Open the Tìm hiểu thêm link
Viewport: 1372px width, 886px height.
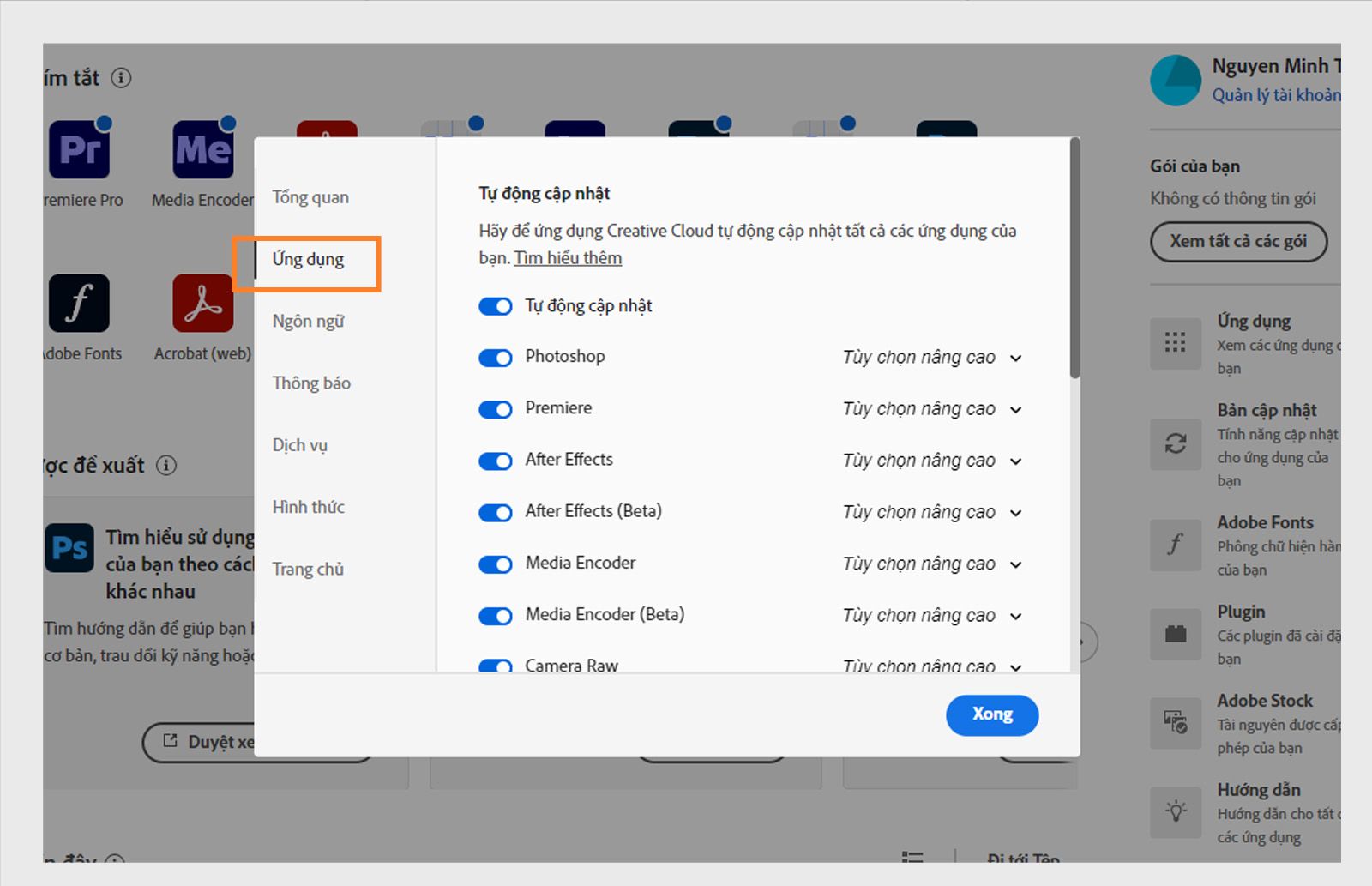click(567, 257)
